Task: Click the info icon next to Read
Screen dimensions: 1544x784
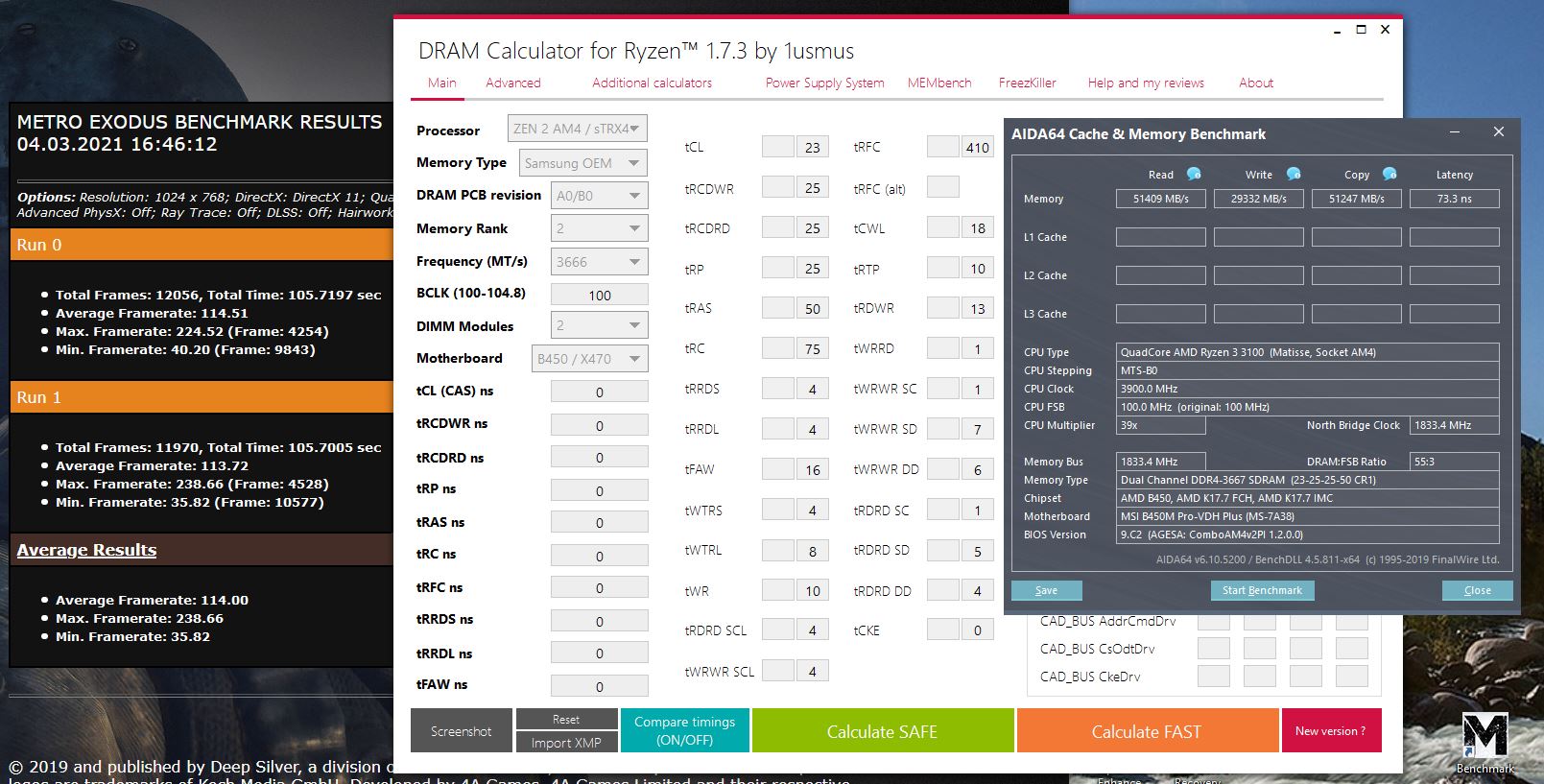Action: coord(1194,174)
